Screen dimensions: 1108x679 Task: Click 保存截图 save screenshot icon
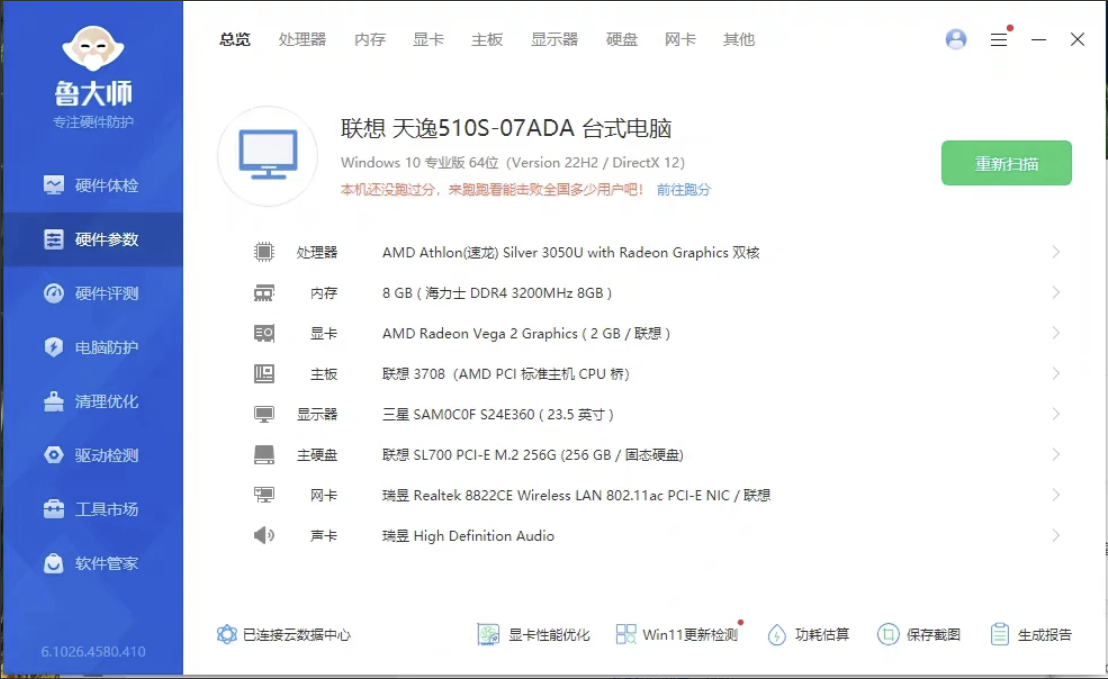(x=888, y=634)
